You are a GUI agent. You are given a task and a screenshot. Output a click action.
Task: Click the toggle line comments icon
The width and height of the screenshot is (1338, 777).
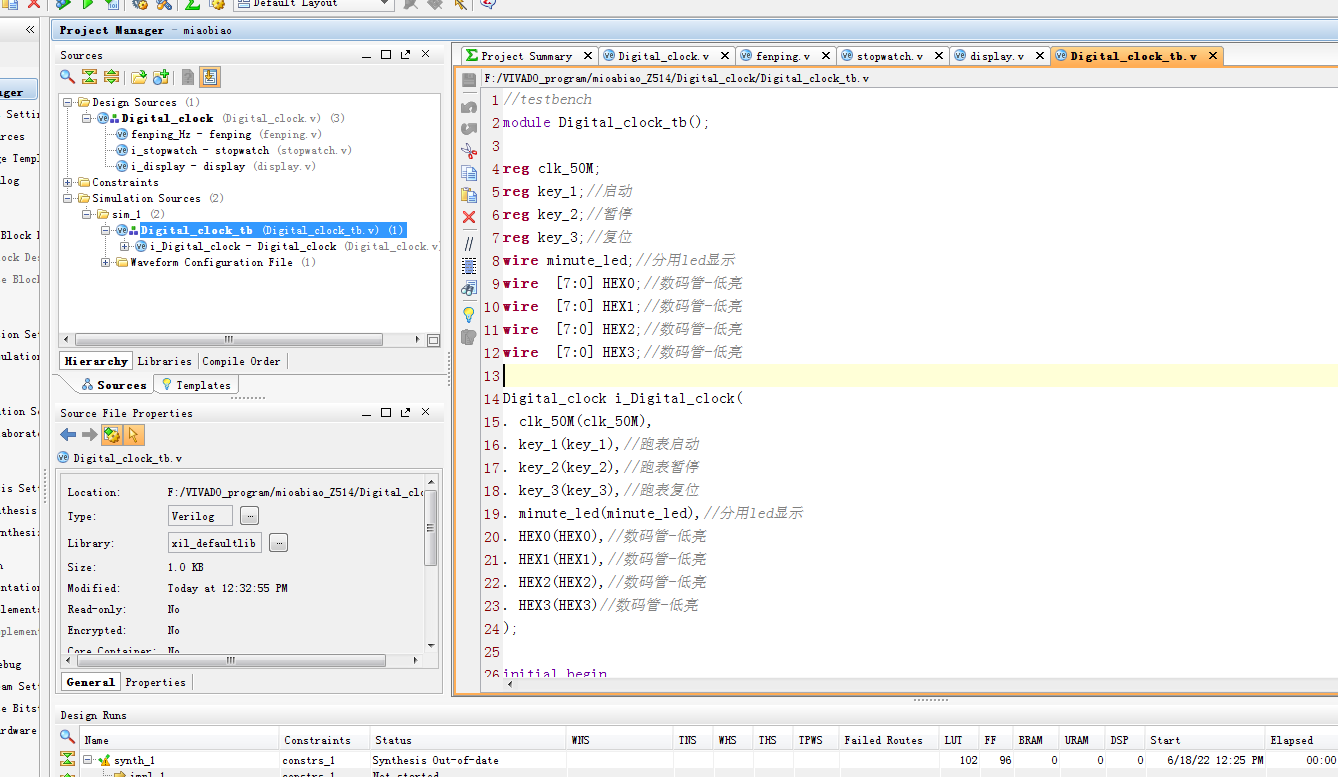click(468, 243)
